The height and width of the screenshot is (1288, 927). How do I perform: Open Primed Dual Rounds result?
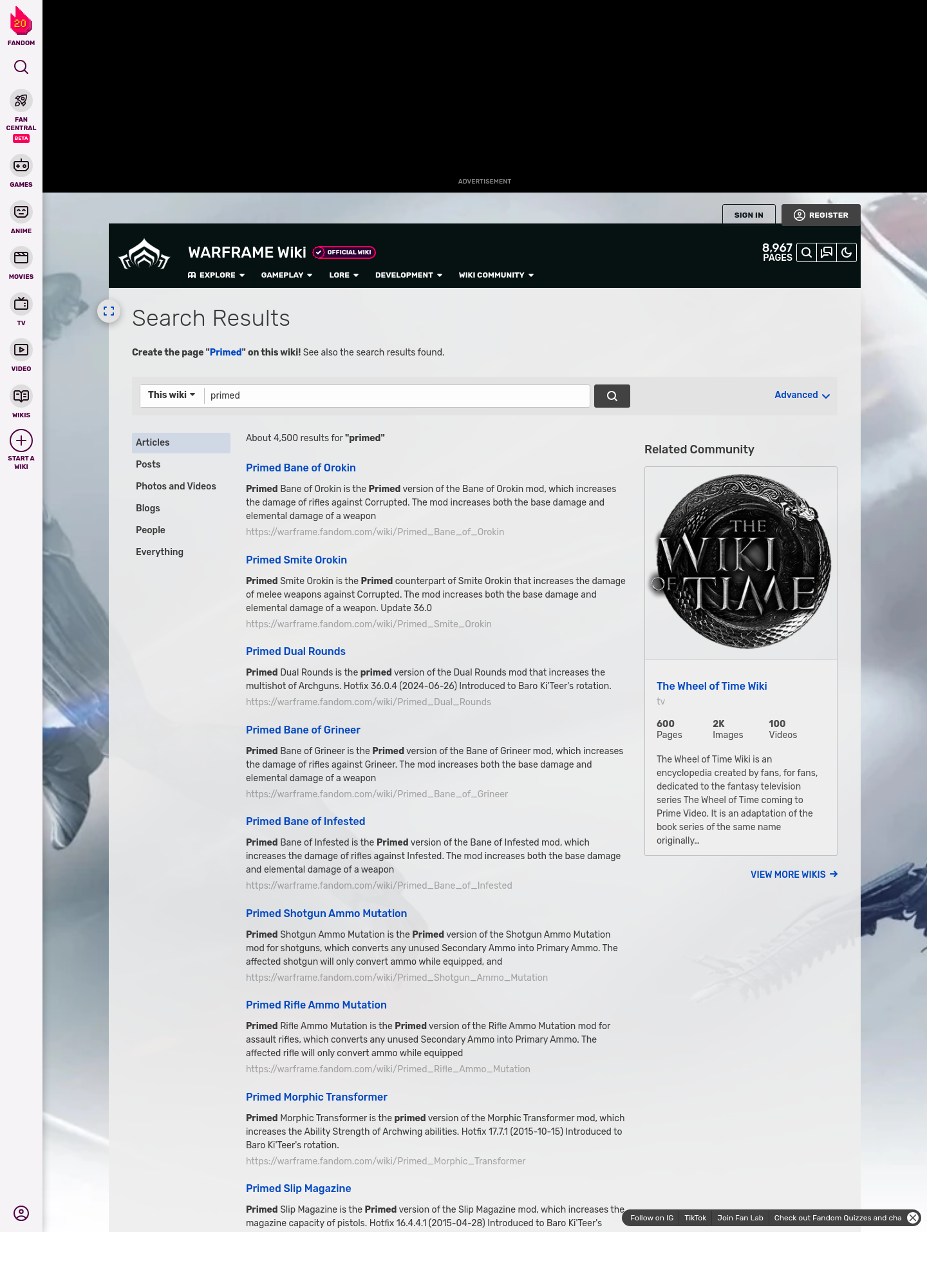(x=295, y=652)
